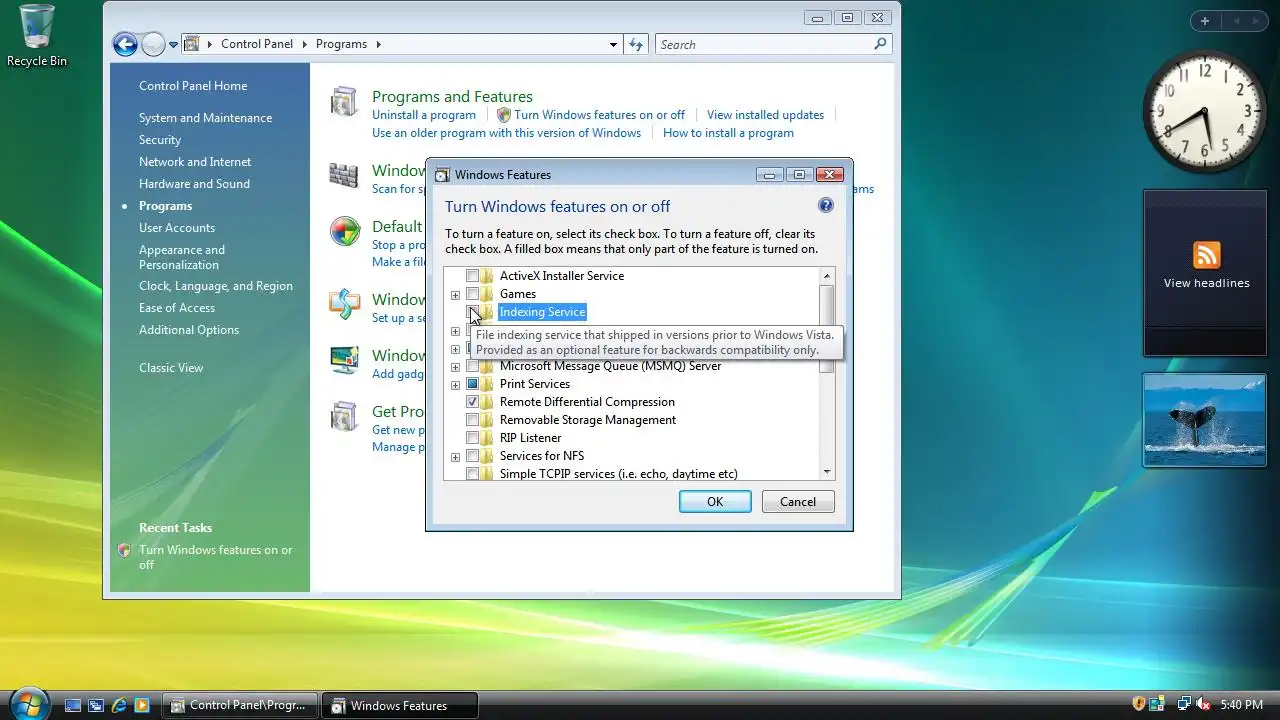Open User Accounts category
The image size is (1280, 720).
coord(177,228)
